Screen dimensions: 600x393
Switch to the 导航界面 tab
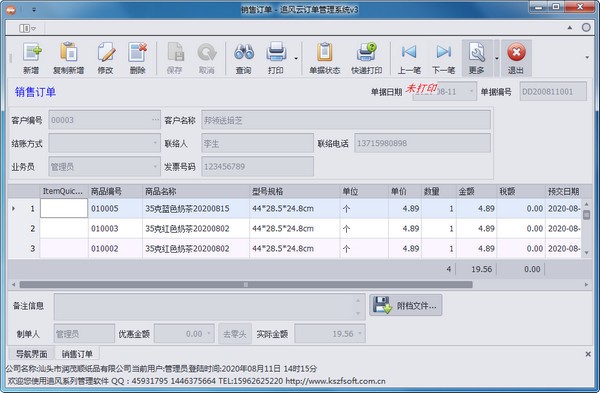tap(31, 354)
